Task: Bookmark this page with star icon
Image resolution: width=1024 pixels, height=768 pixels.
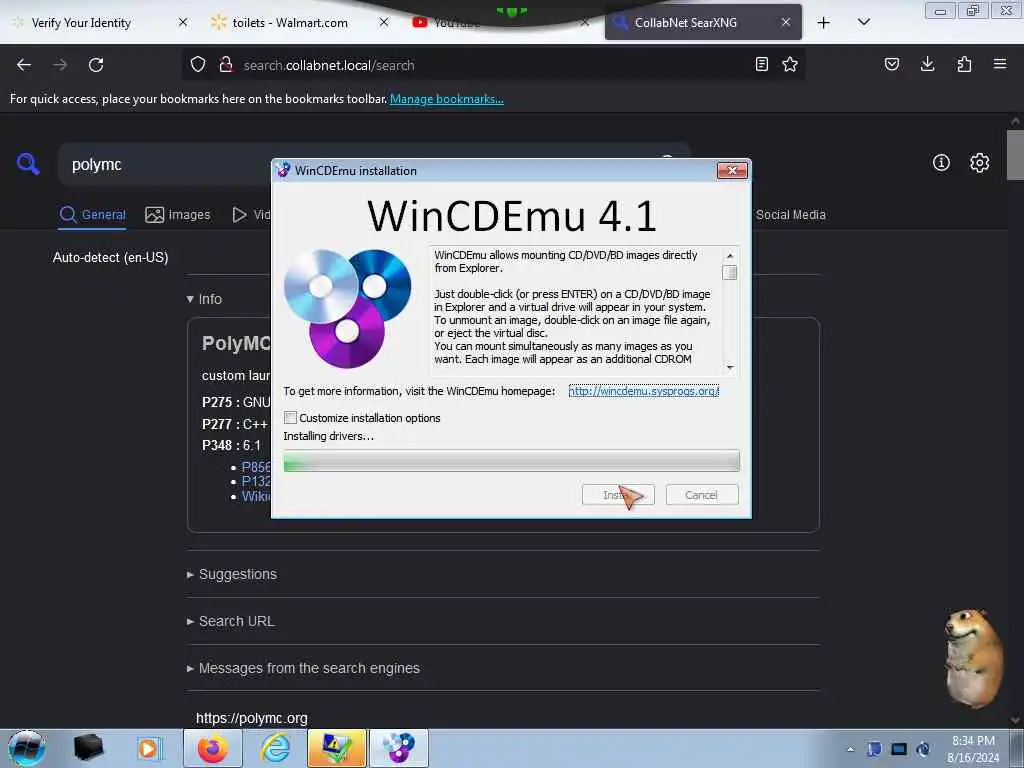Action: pyautogui.click(x=790, y=64)
